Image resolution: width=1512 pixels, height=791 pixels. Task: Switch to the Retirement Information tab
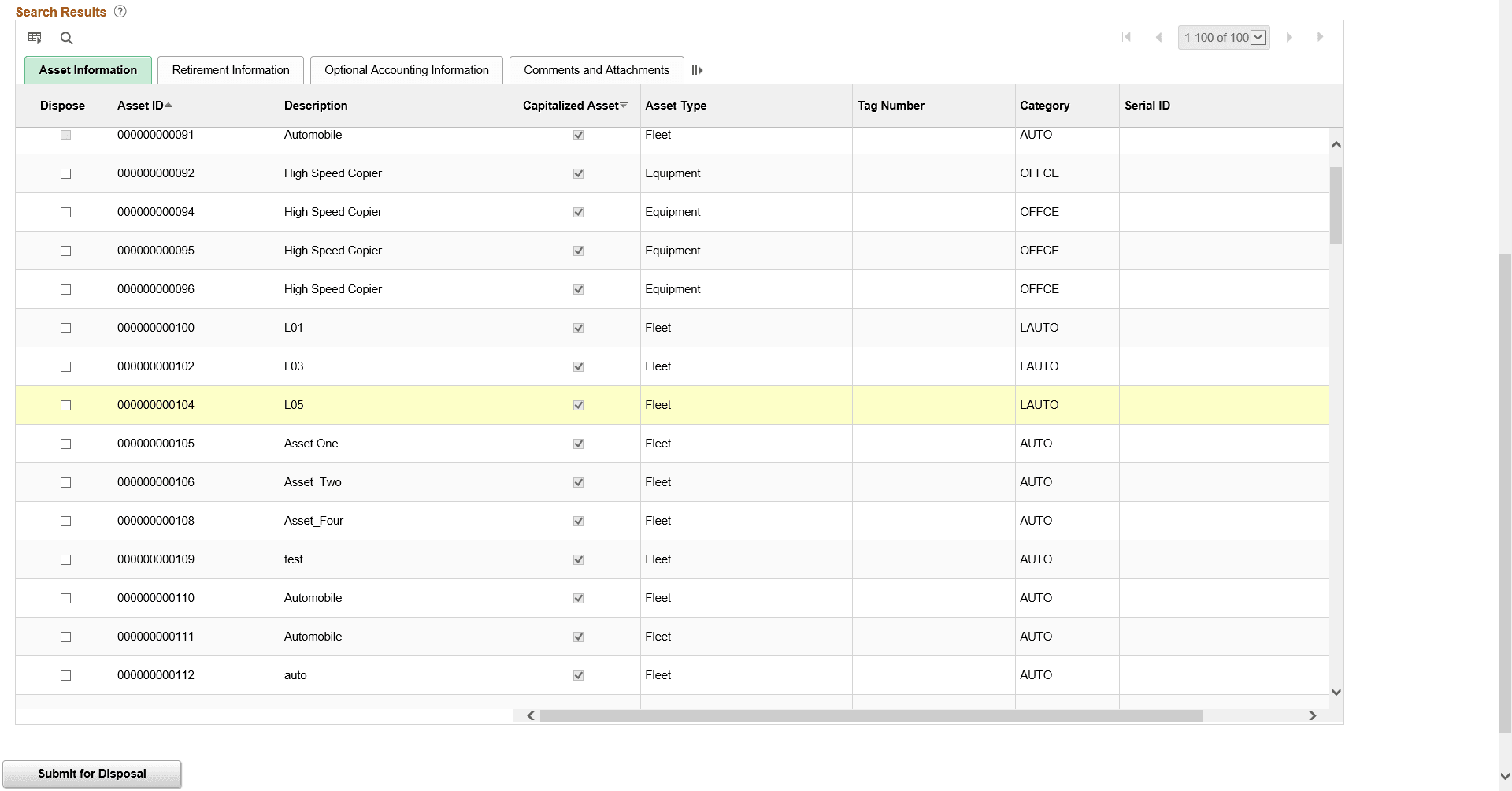click(231, 69)
